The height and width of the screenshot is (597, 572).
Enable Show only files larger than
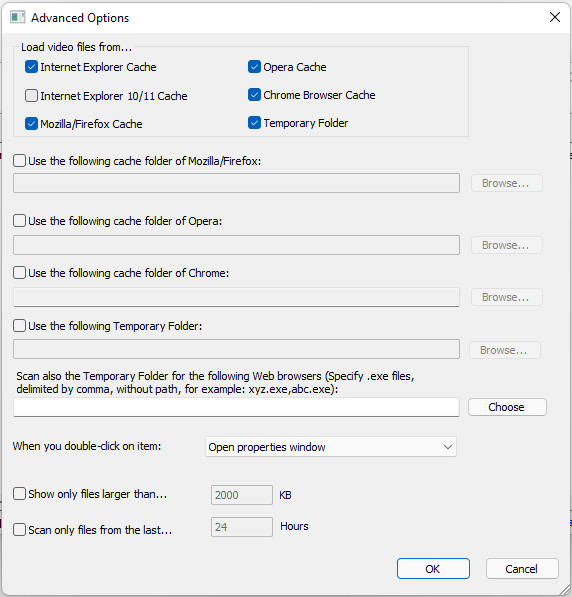click(x=19, y=494)
